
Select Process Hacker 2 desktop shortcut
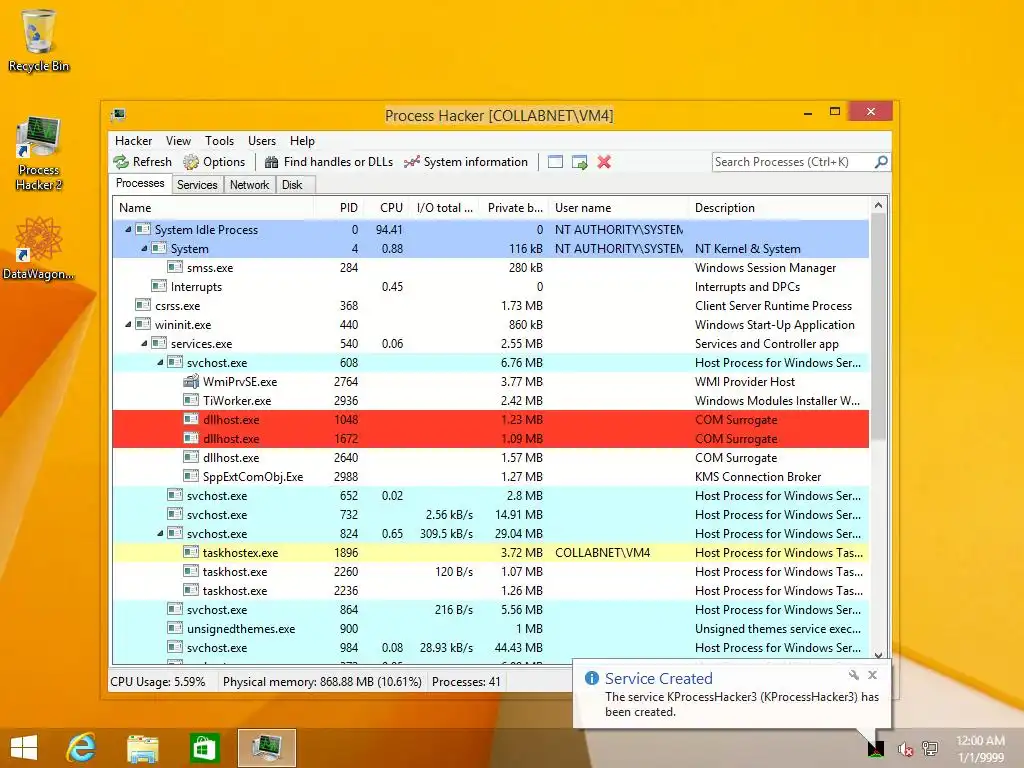pyautogui.click(x=39, y=154)
